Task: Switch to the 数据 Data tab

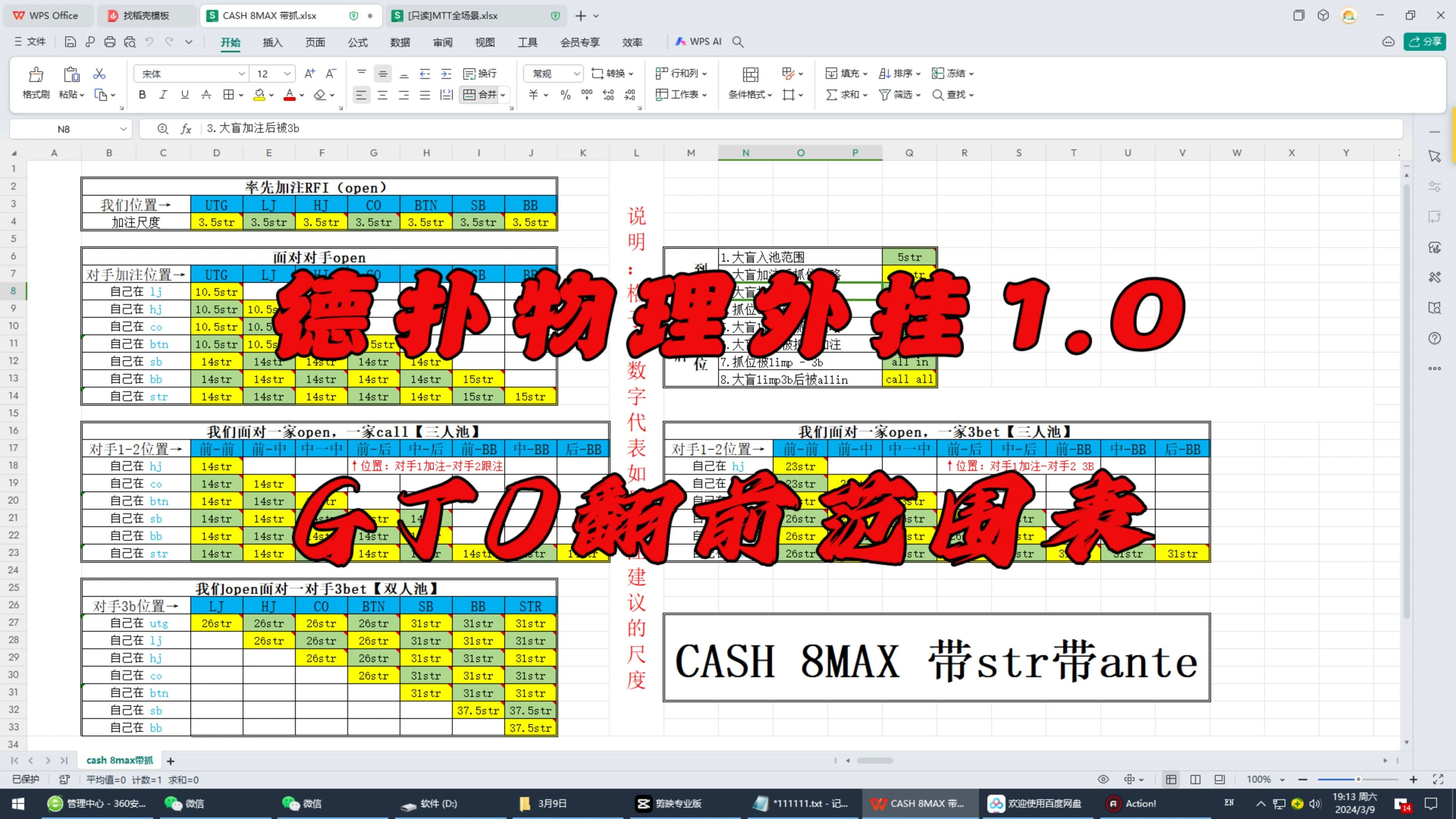Action: [400, 42]
